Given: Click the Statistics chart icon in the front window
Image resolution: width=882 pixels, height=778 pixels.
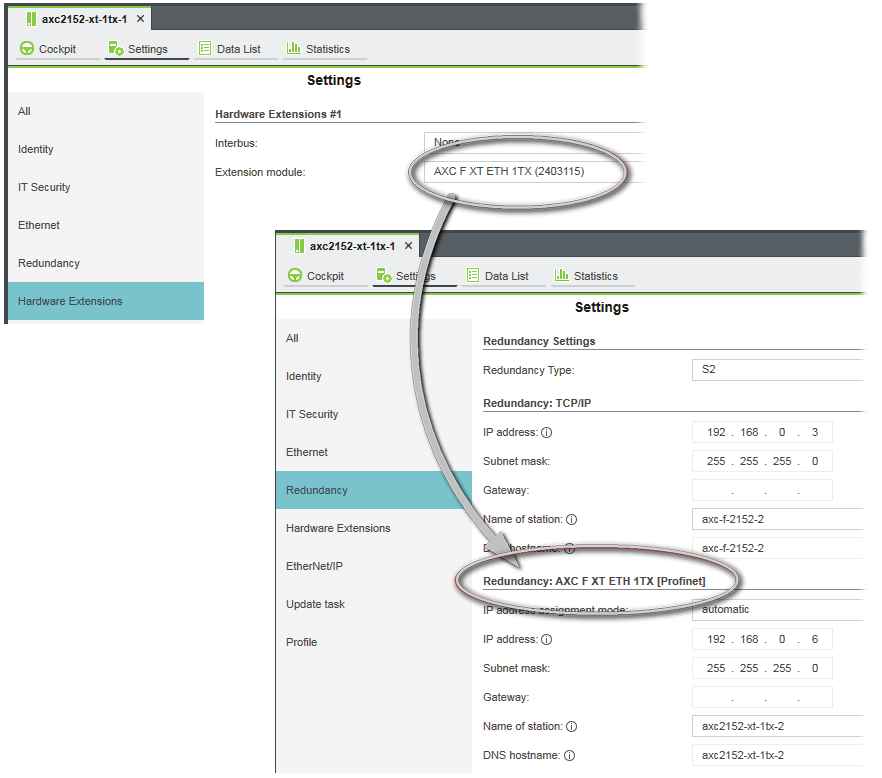Looking at the screenshot, I should coord(561,275).
